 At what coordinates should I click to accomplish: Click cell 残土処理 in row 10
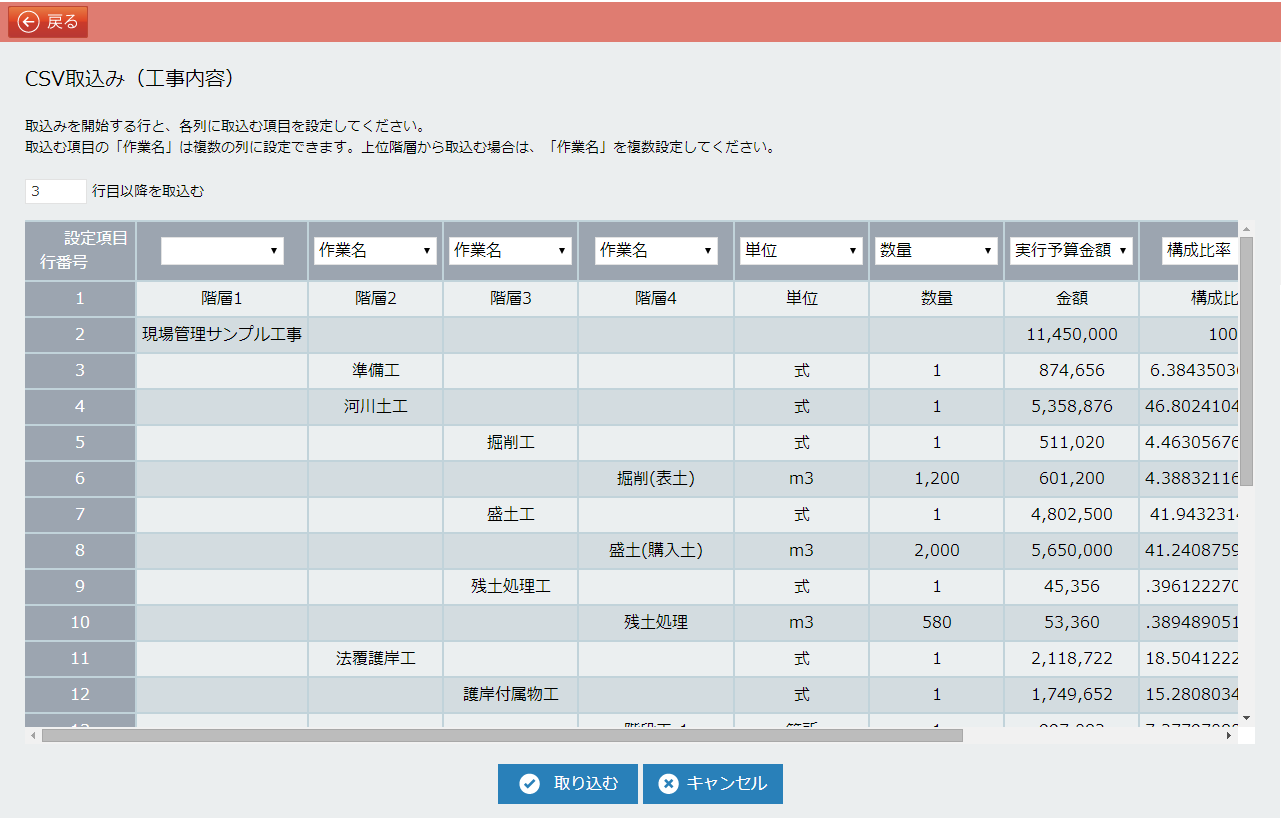[656, 622]
